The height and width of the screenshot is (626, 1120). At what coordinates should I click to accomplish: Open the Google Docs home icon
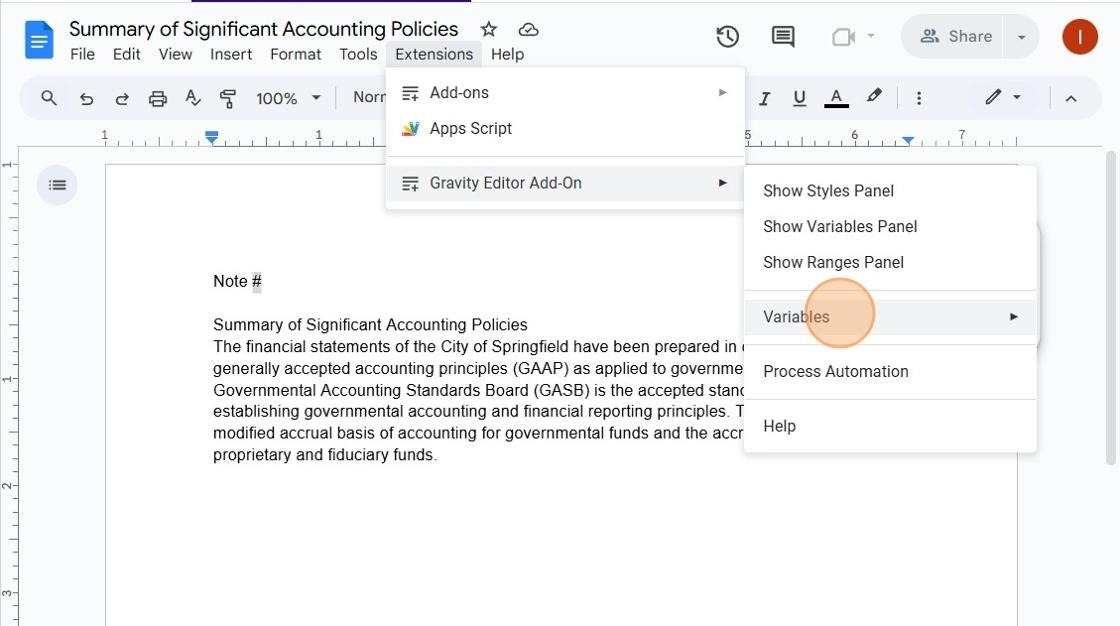point(39,39)
